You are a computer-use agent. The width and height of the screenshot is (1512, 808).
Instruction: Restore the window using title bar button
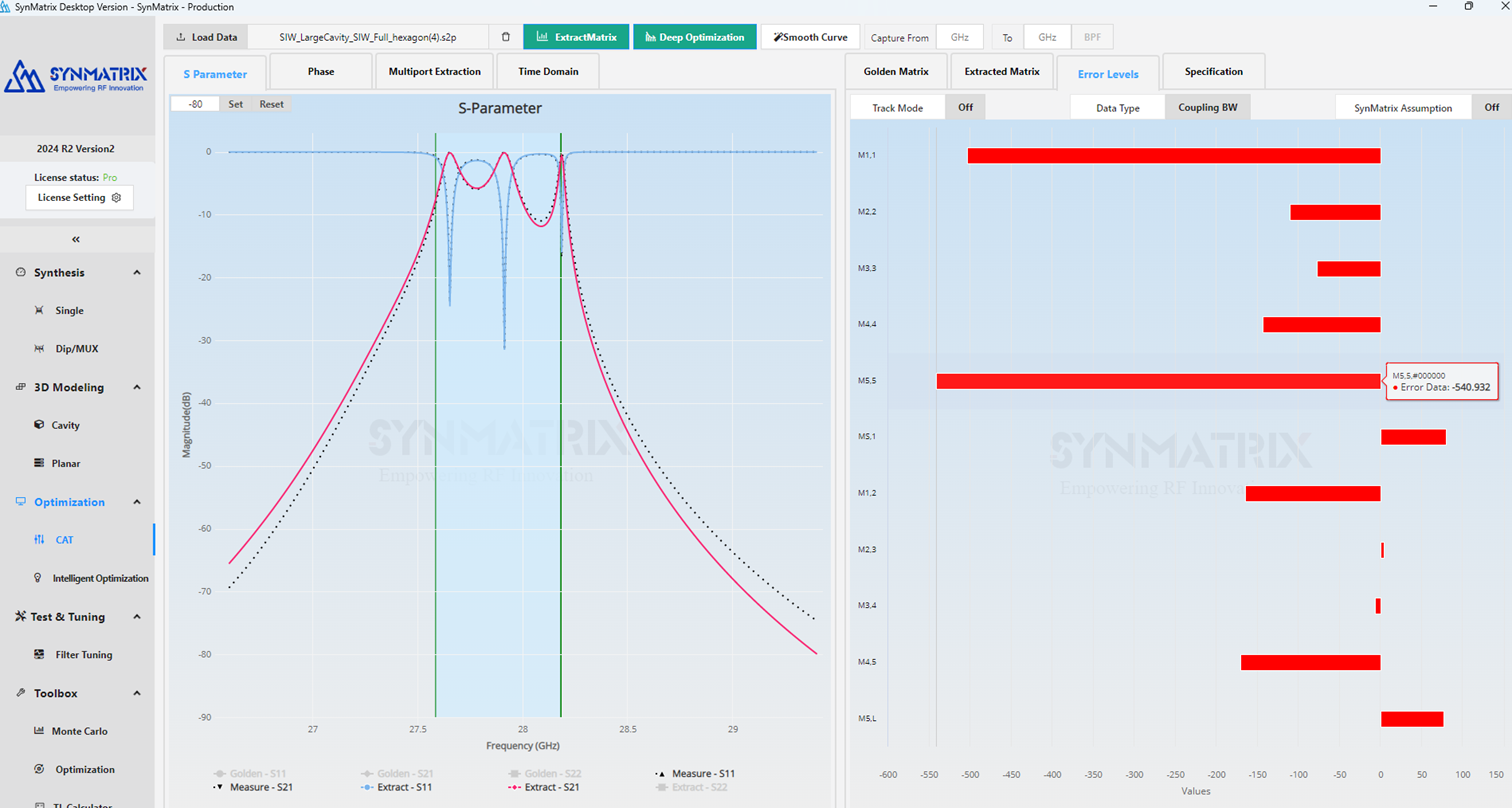(x=1469, y=6)
